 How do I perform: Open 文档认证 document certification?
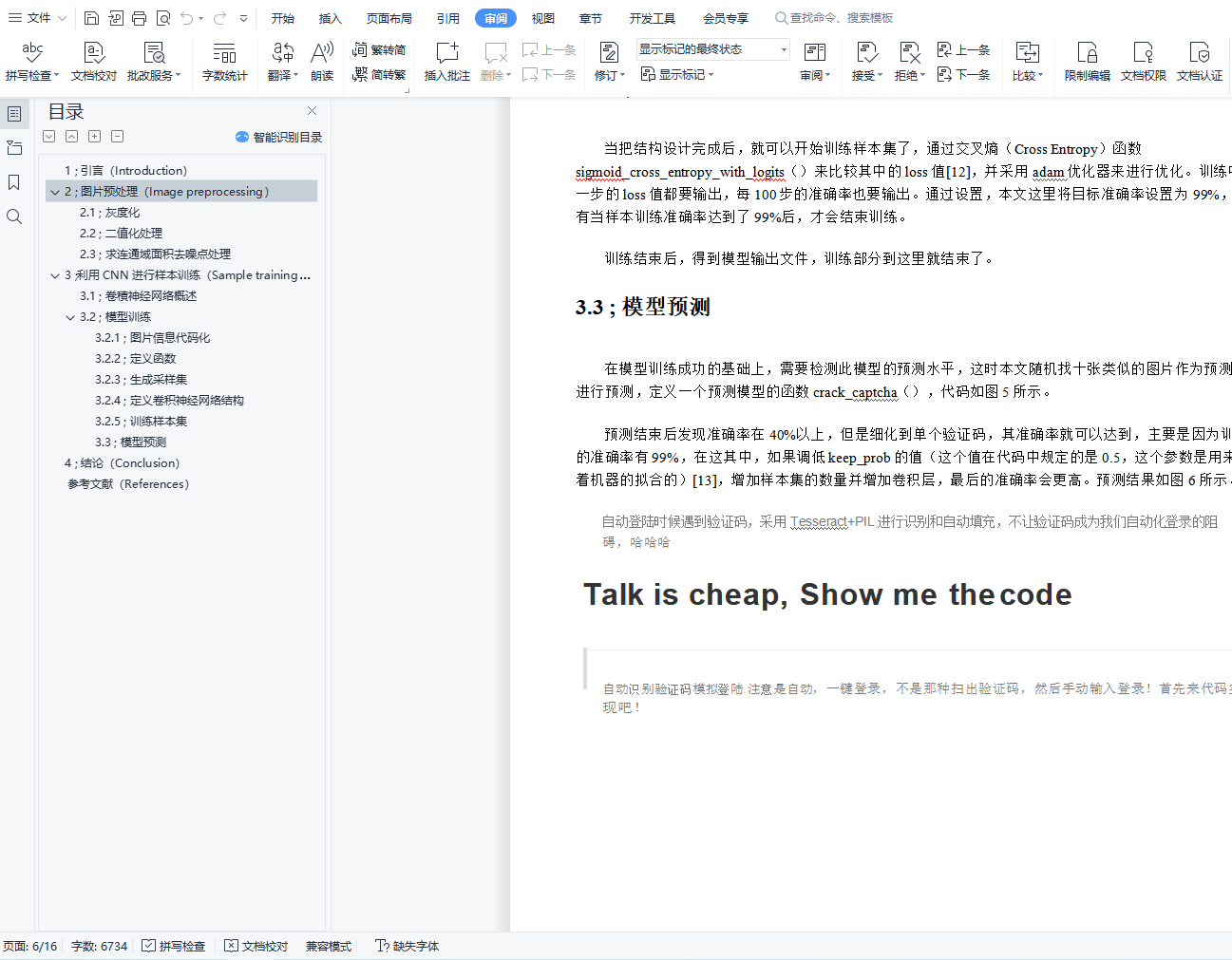[x=1199, y=61]
